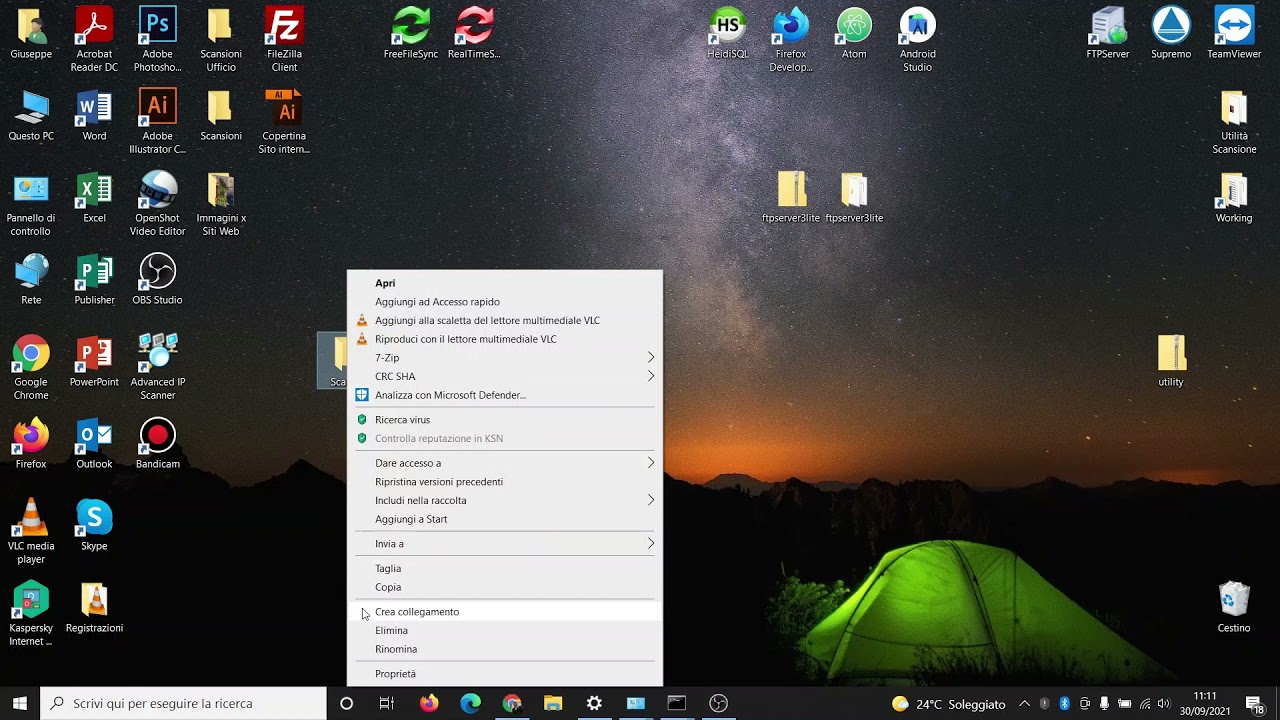1280x720 pixels.
Task: Expand Includi nella raccolta submenu
Action: point(504,500)
